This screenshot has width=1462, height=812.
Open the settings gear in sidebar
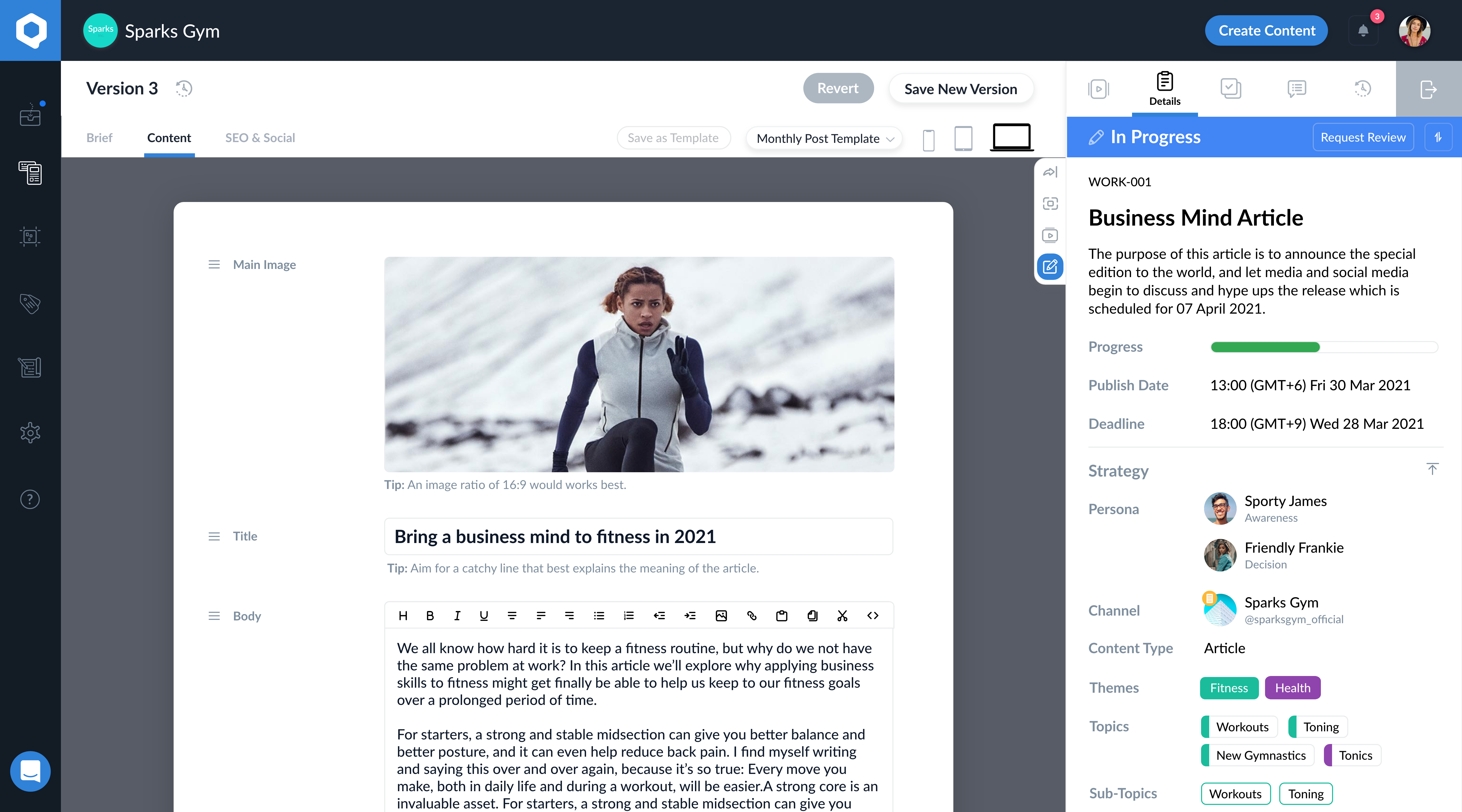(x=30, y=433)
